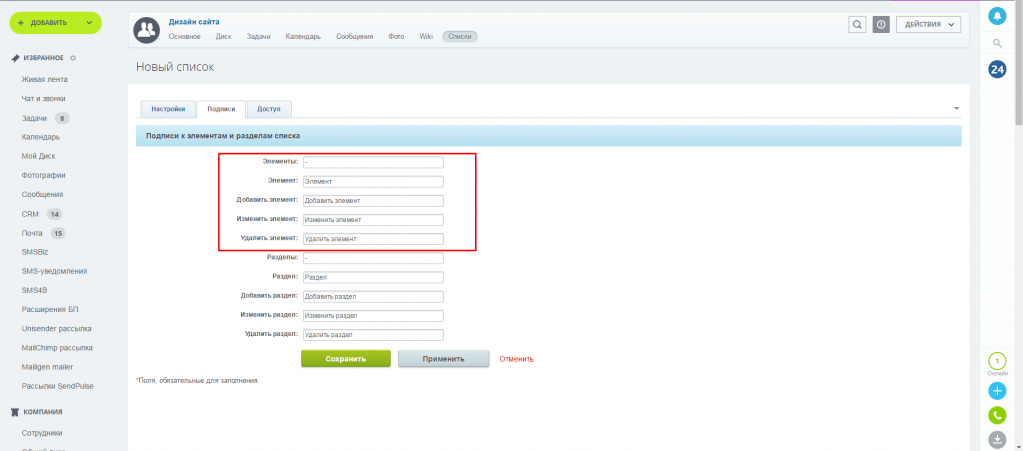1023x451 pixels.
Task: Click the Отменить link
Action: [x=517, y=359]
